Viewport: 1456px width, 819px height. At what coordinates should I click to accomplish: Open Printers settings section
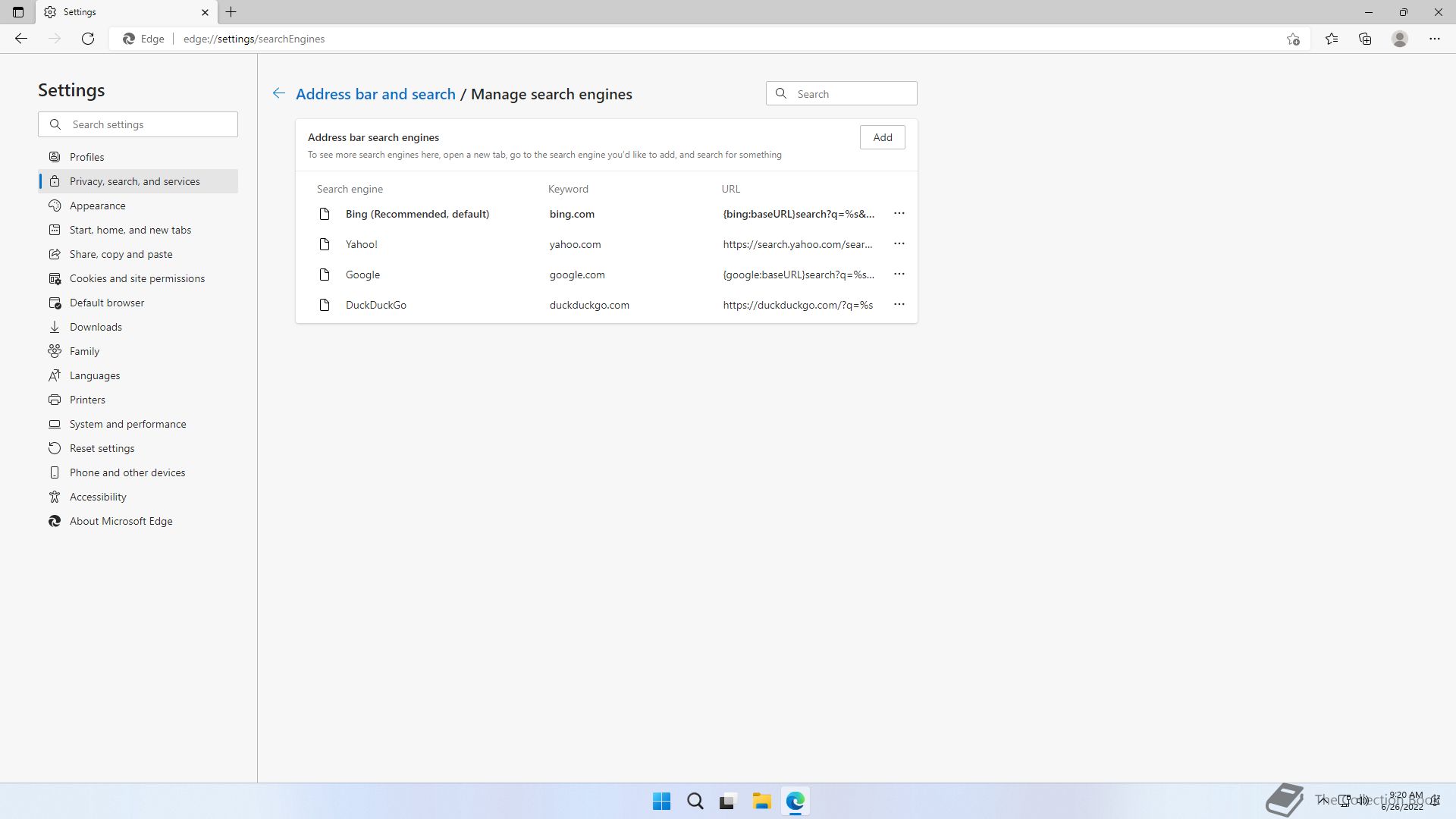point(138,400)
